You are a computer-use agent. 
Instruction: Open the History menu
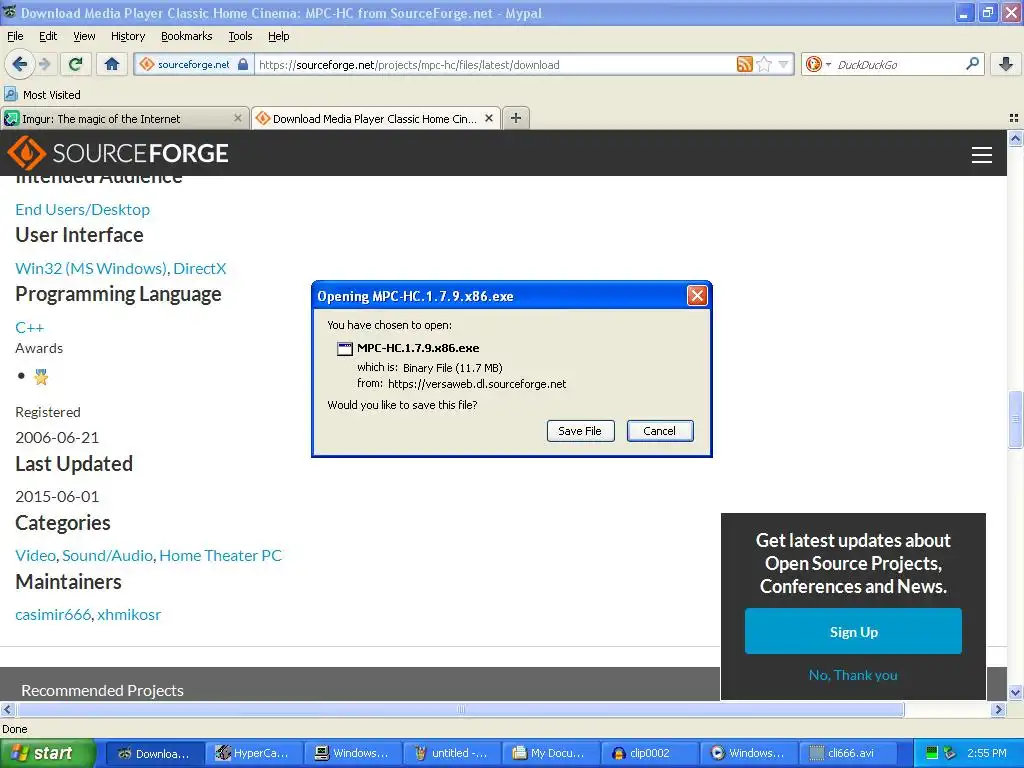pyautogui.click(x=128, y=36)
